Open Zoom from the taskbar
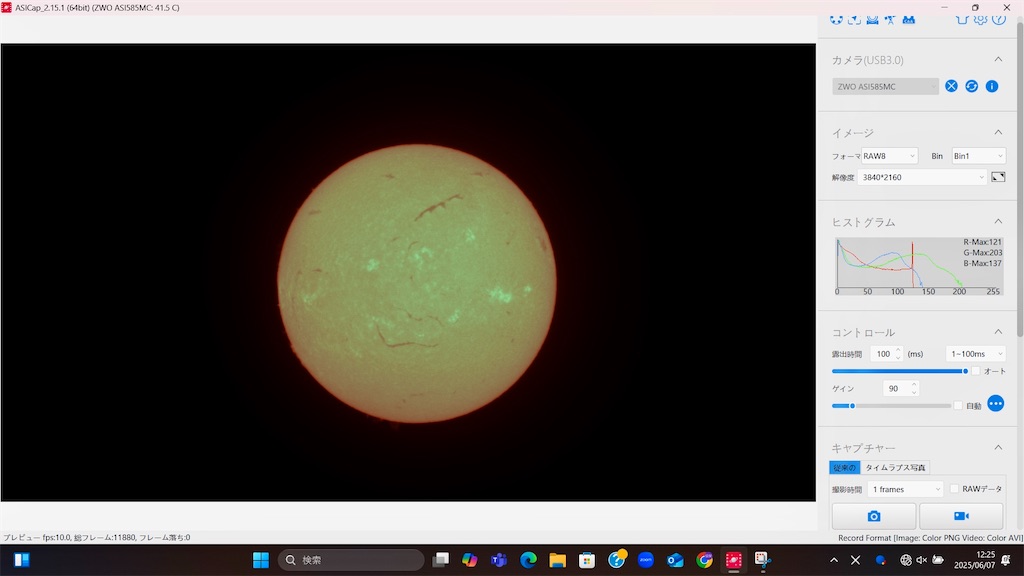This screenshot has width=1024, height=576. [645, 560]
